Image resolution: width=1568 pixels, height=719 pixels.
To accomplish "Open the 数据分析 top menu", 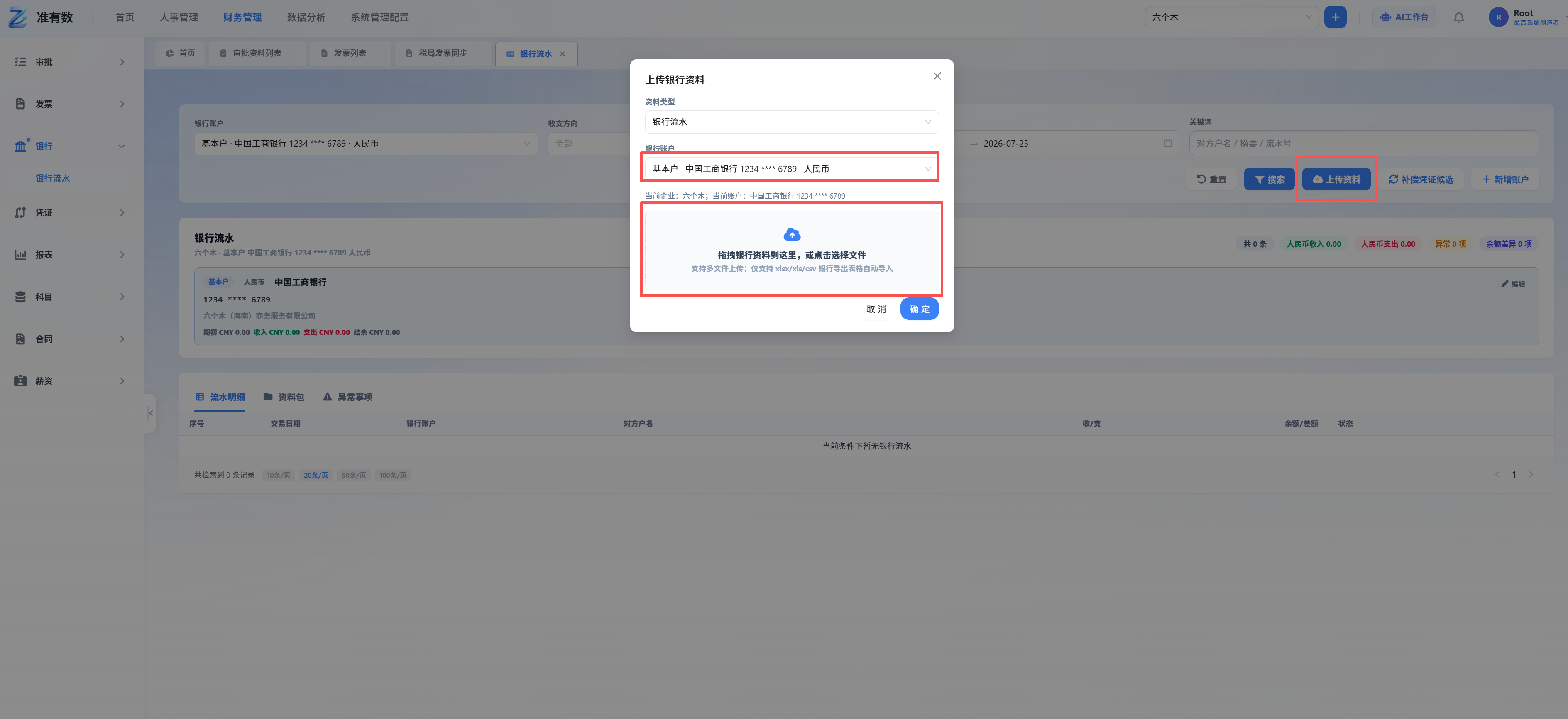I will pyautogui.click(x=306, y=17).
